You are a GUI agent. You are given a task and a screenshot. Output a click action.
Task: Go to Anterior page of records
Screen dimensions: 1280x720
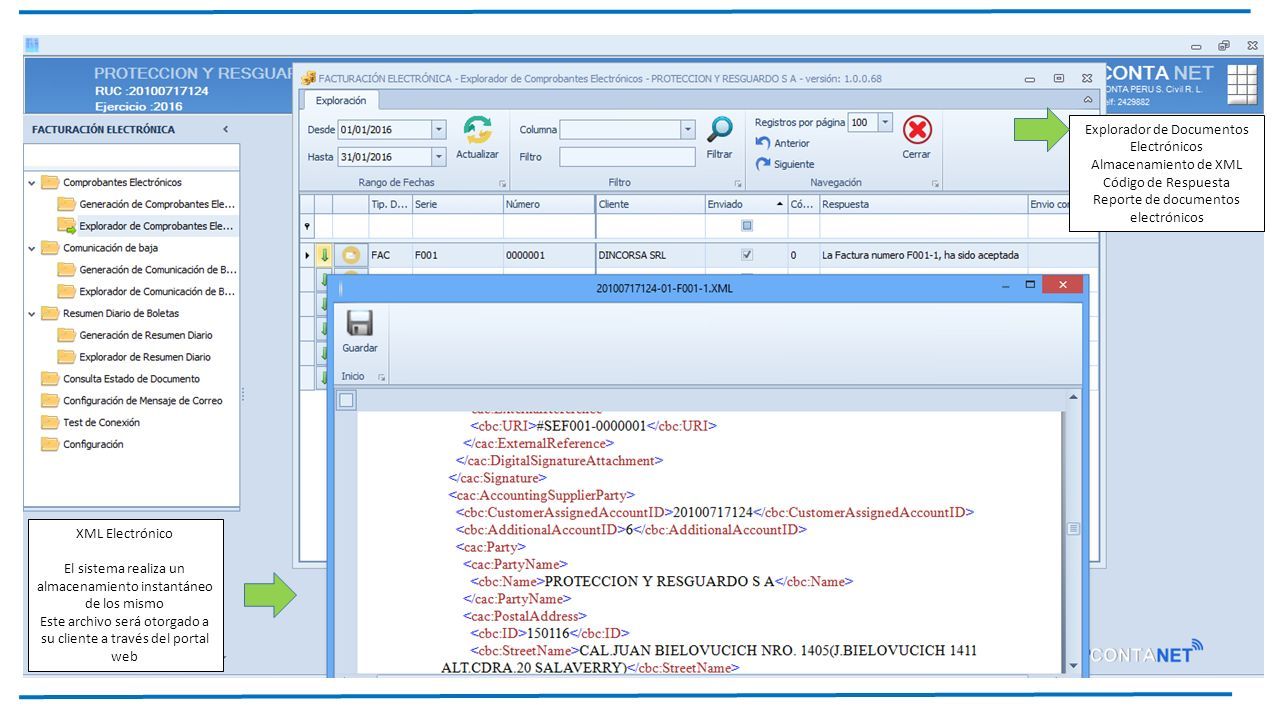(783, 143)
